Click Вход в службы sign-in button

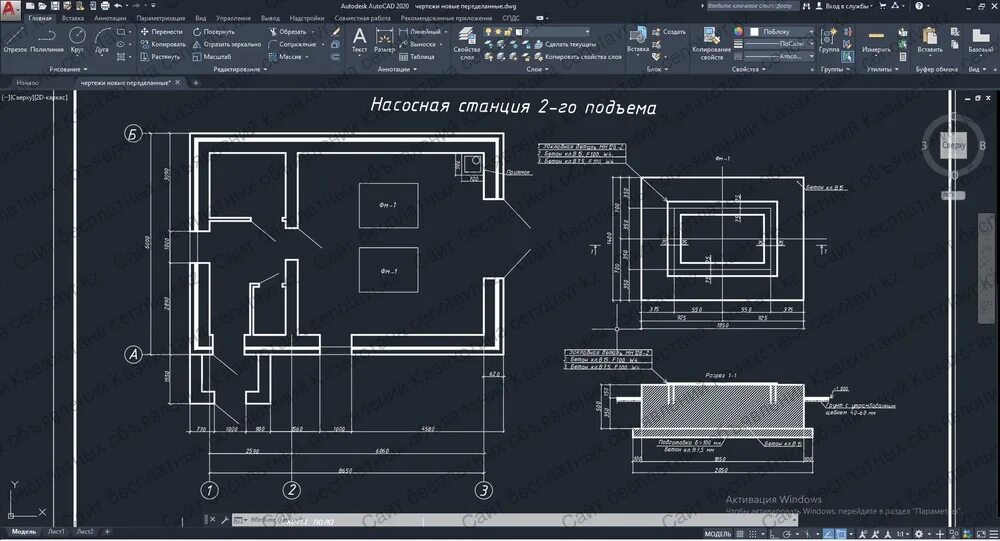[x=842, y=6]
